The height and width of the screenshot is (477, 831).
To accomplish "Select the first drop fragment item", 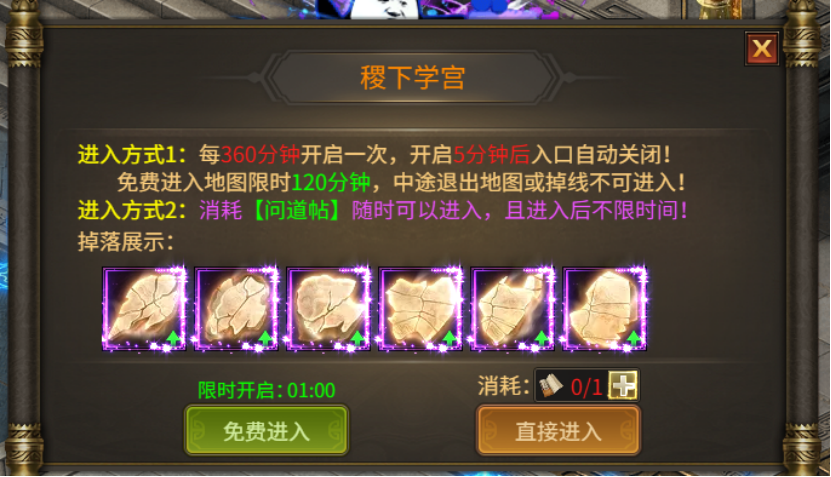I will tap(144, 309).
